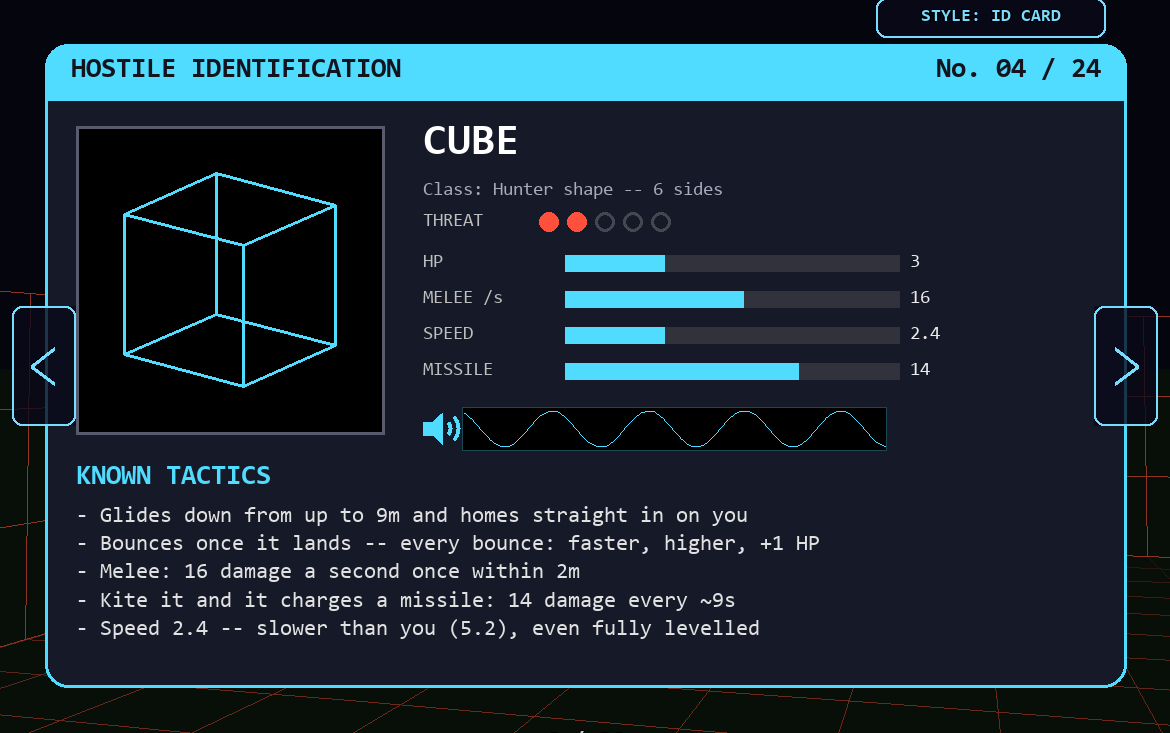Click the missile value 14
Viewport: 1170px width, 733px height.
pos(920,369)
